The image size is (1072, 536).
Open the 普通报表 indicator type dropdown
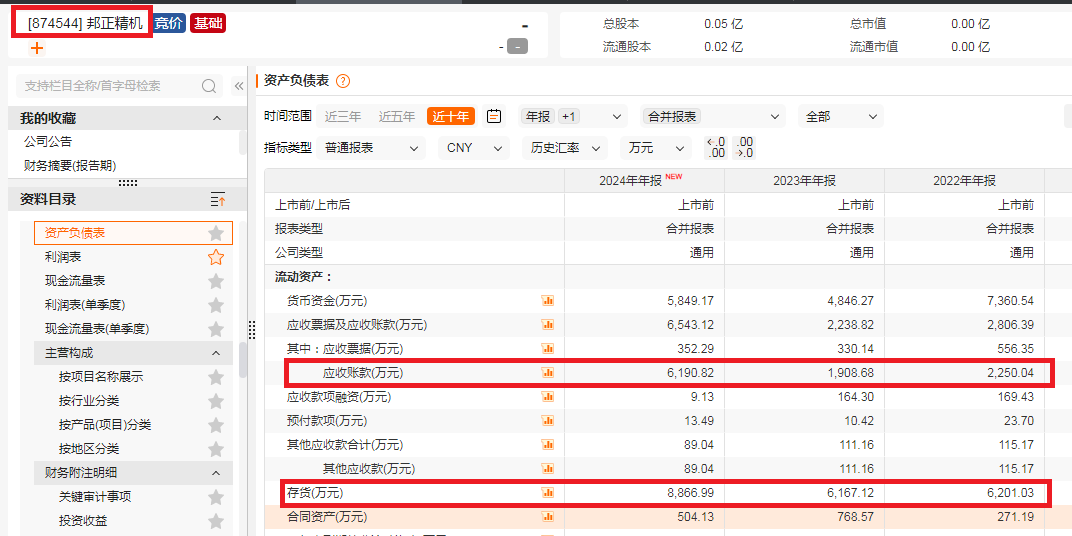pos(371,148)
